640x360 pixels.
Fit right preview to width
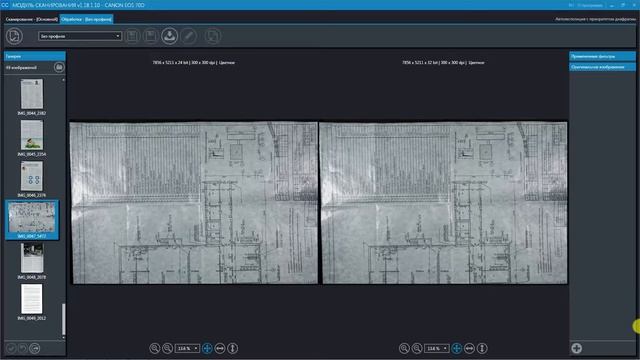pos(469,348)
